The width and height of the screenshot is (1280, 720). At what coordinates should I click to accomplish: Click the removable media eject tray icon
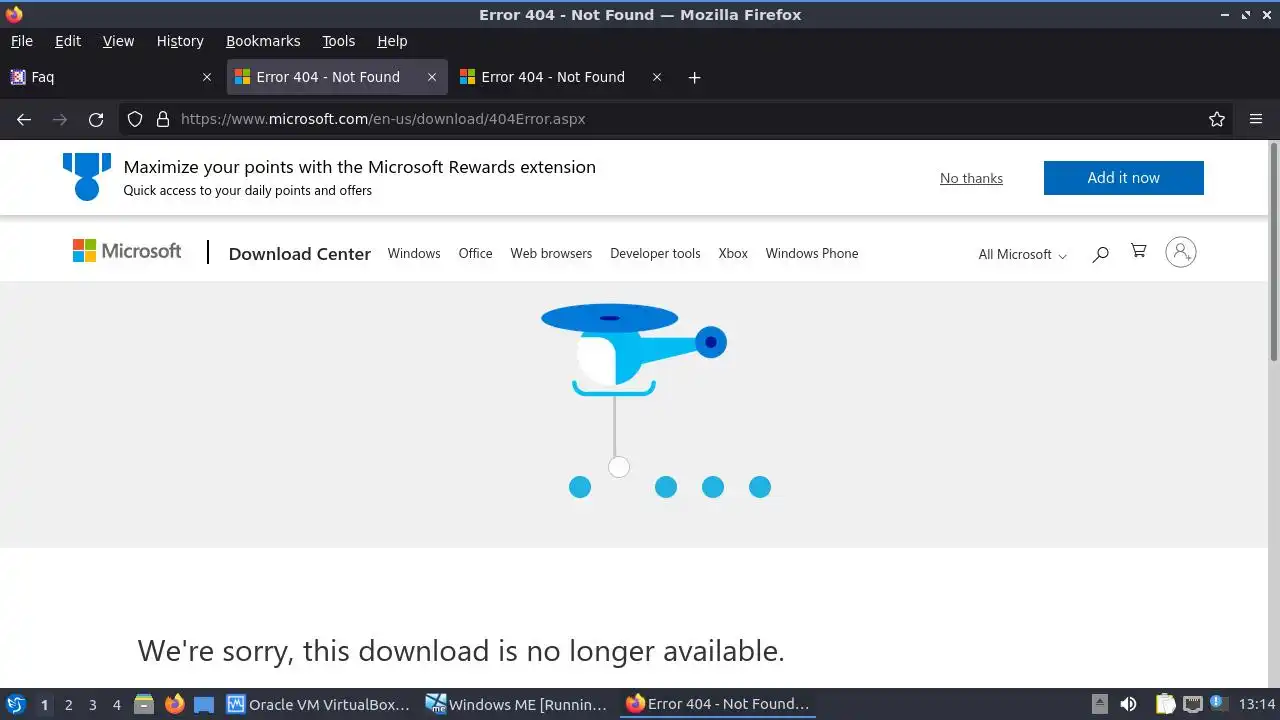pos(1099,704)
